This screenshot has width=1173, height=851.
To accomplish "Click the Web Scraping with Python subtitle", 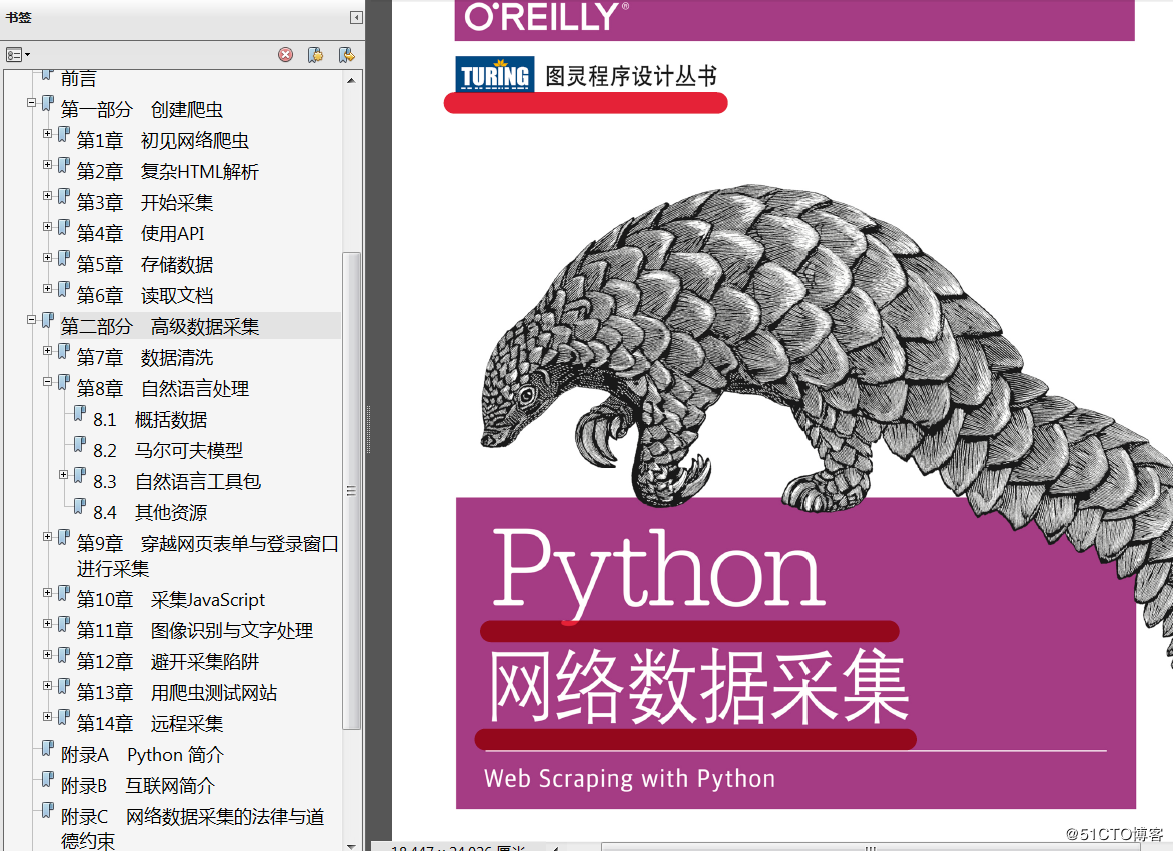I will [x=629, y=779].
